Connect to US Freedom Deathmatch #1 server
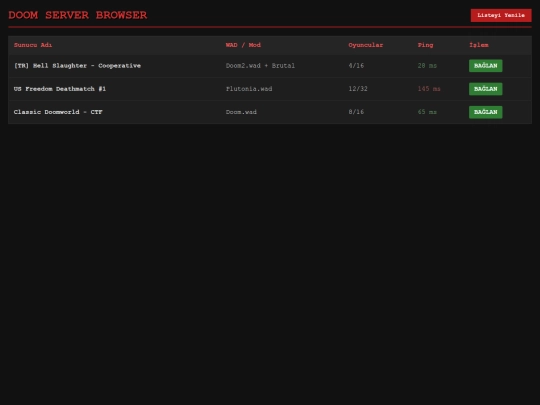540x405 pixels. click(486, 89)
